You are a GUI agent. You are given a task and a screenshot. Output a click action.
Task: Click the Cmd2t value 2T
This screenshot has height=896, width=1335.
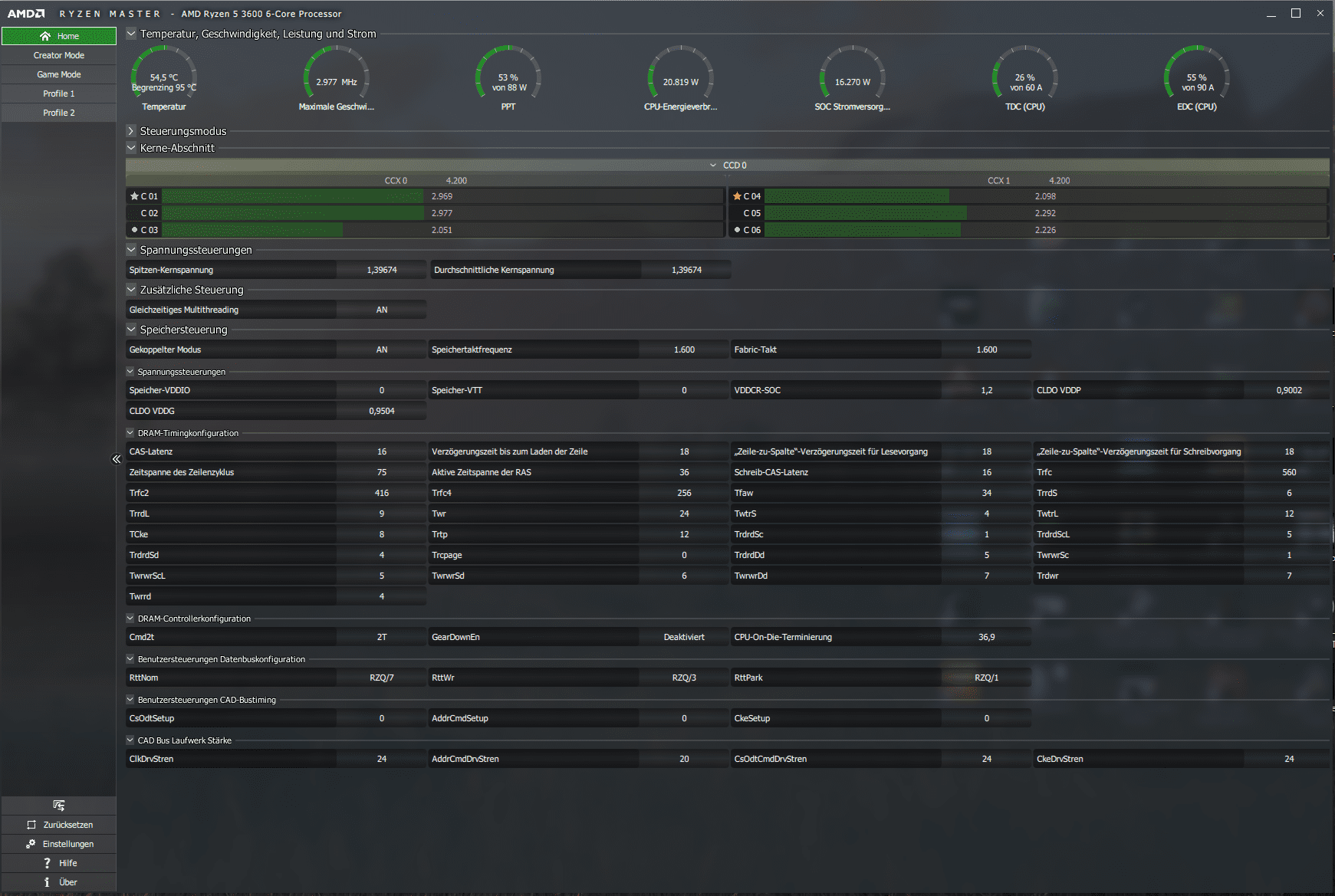pyautogui.click(x=382, y=637)
